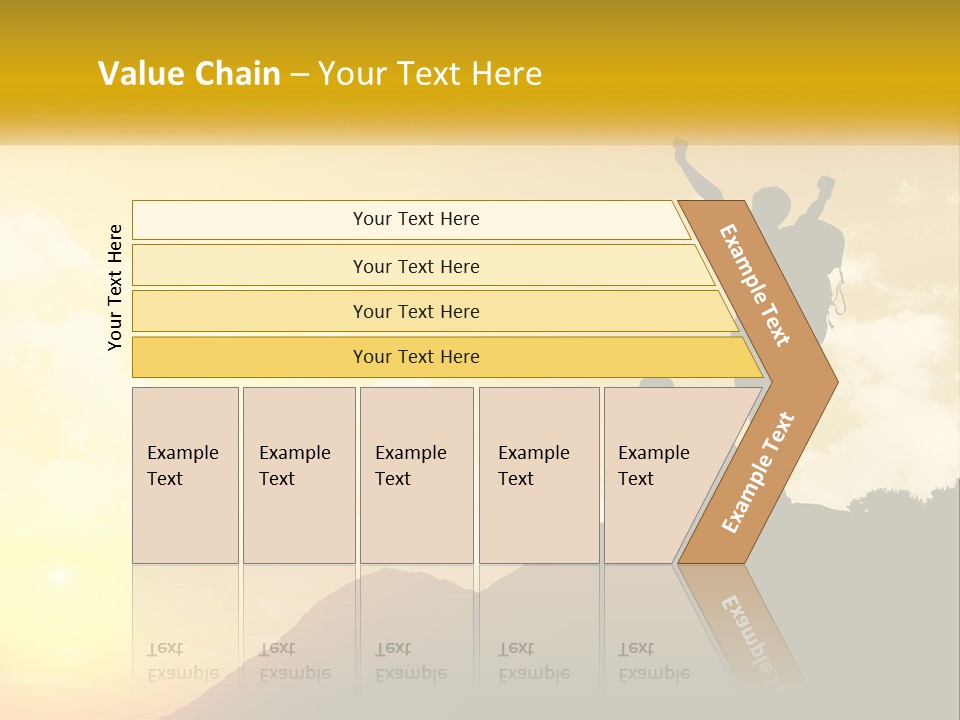Select the vertical 'Your Text Here' label
960x720 pixels.
click(115, 288)
